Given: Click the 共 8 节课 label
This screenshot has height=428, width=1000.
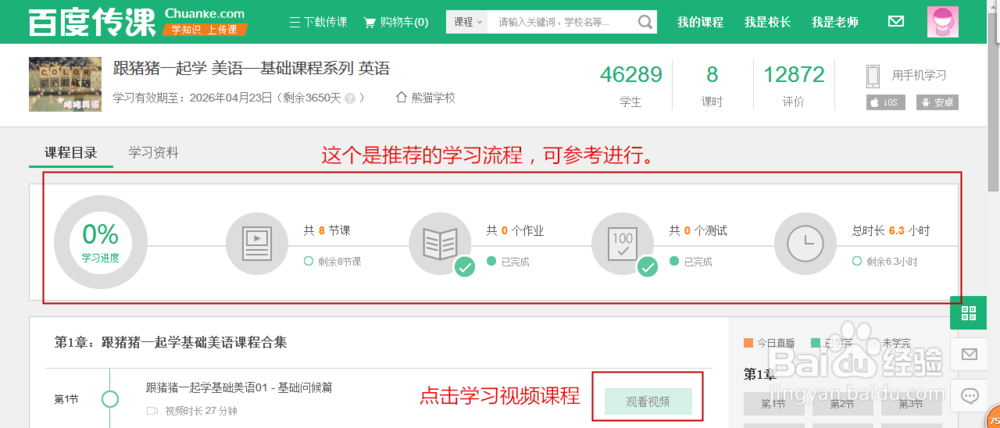Looking at the screenshot, I should tap(327, 231).
